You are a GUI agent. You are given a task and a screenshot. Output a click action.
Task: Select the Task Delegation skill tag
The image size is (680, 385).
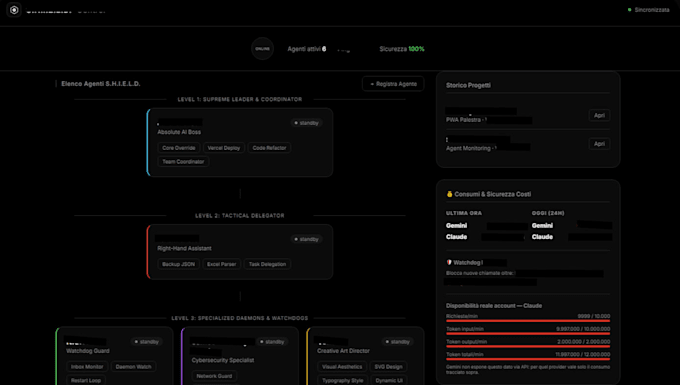(267, 264)
